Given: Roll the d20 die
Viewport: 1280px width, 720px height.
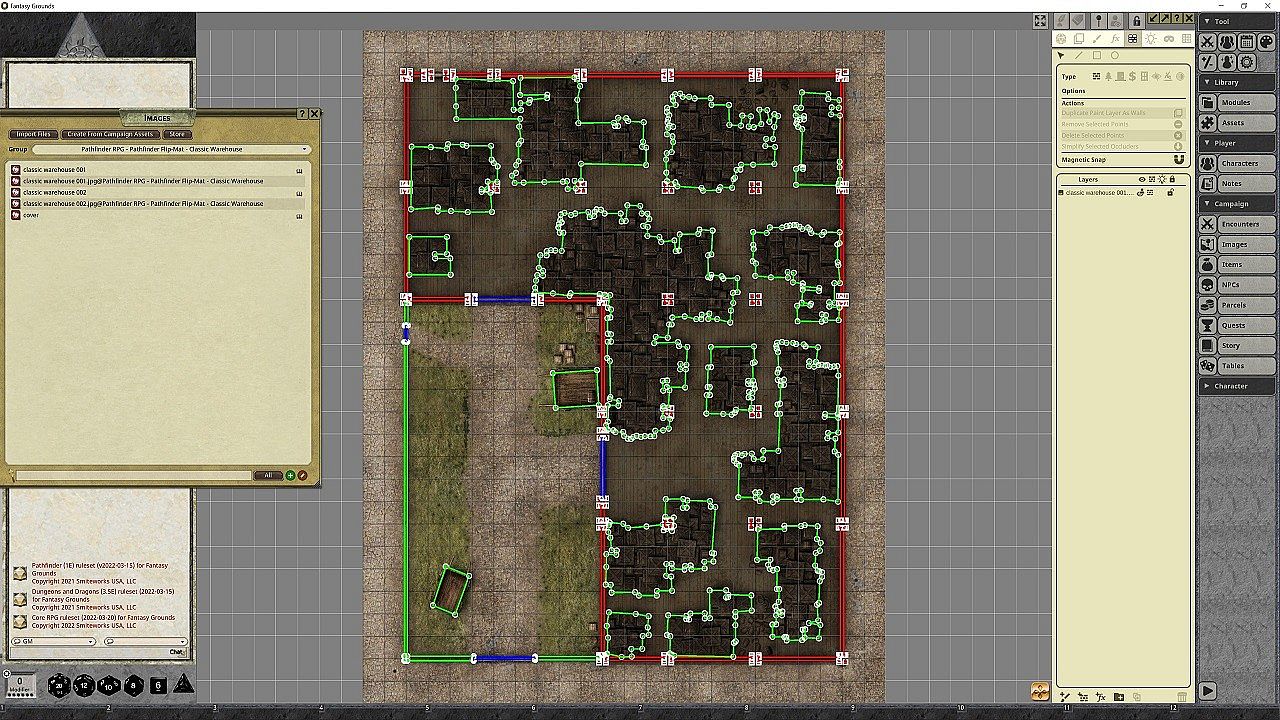Looking at the screenshot, I should 60,686.
